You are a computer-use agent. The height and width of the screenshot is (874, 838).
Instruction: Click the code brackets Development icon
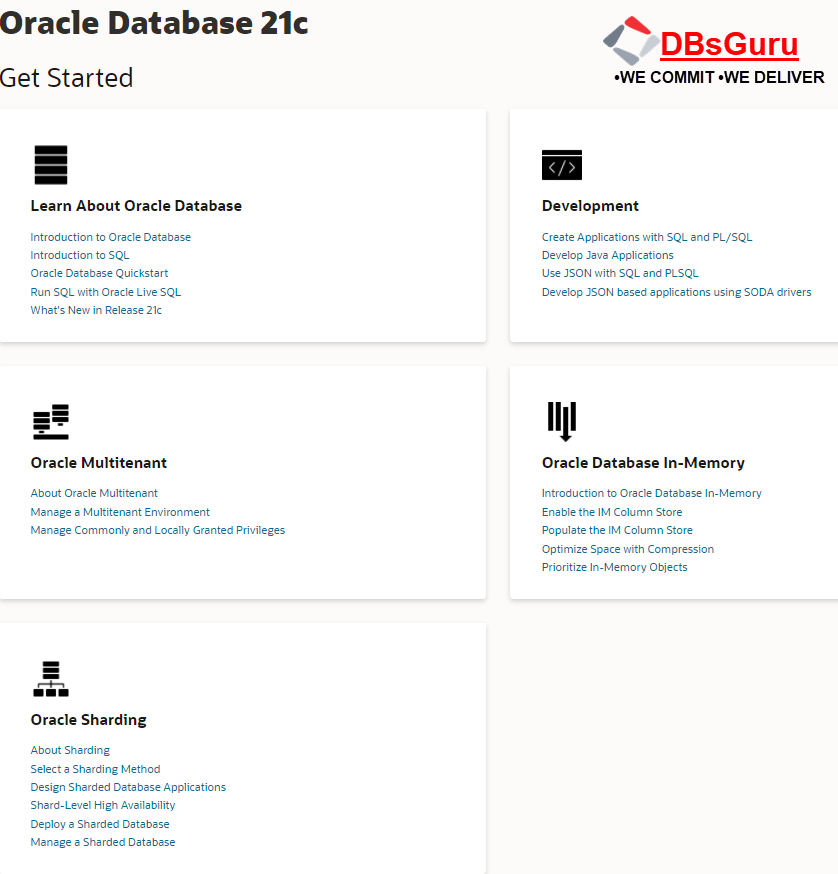(561, 166)
